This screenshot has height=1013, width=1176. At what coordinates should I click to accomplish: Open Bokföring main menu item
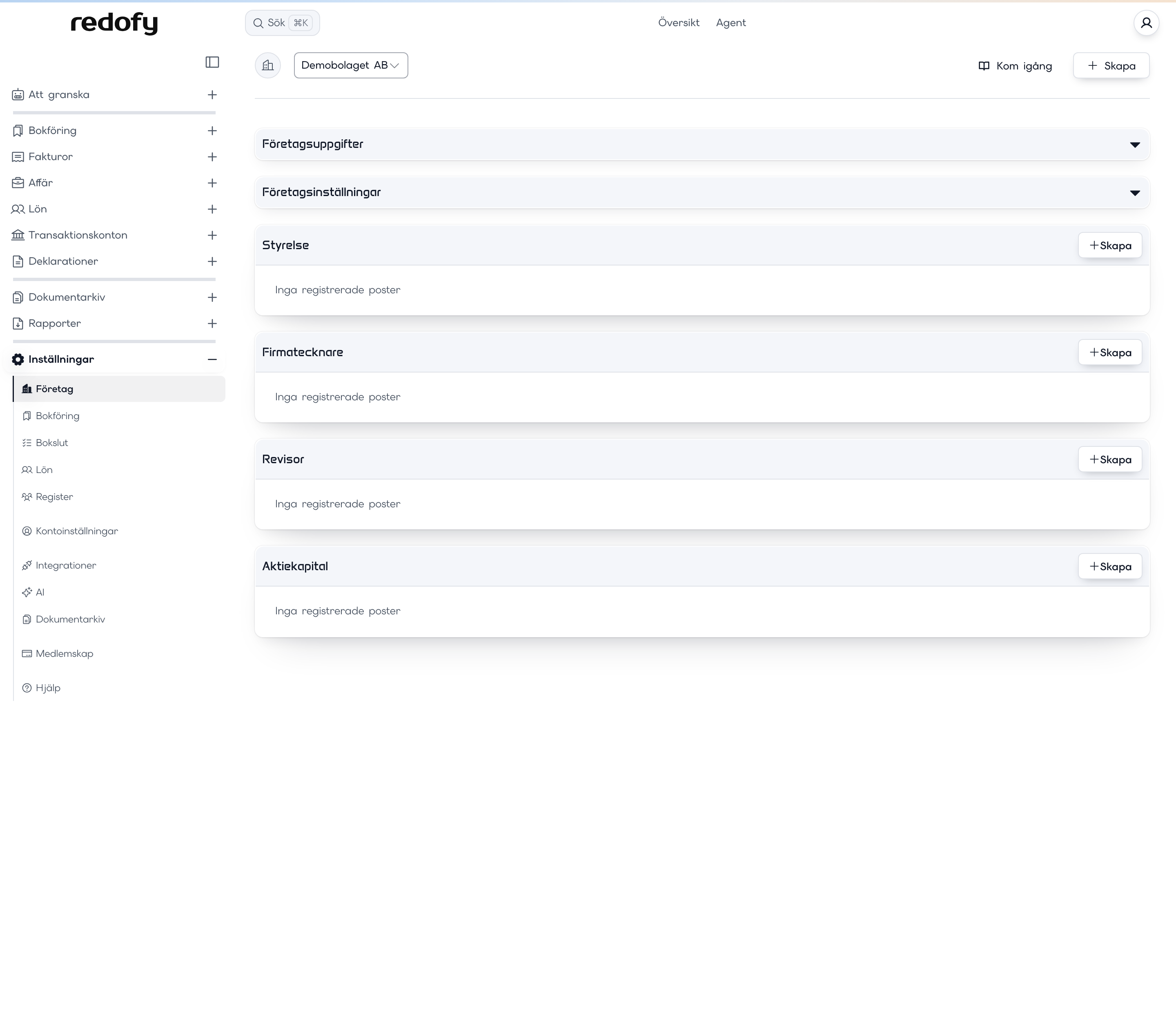pyautogui.click(x=52, y=131)
